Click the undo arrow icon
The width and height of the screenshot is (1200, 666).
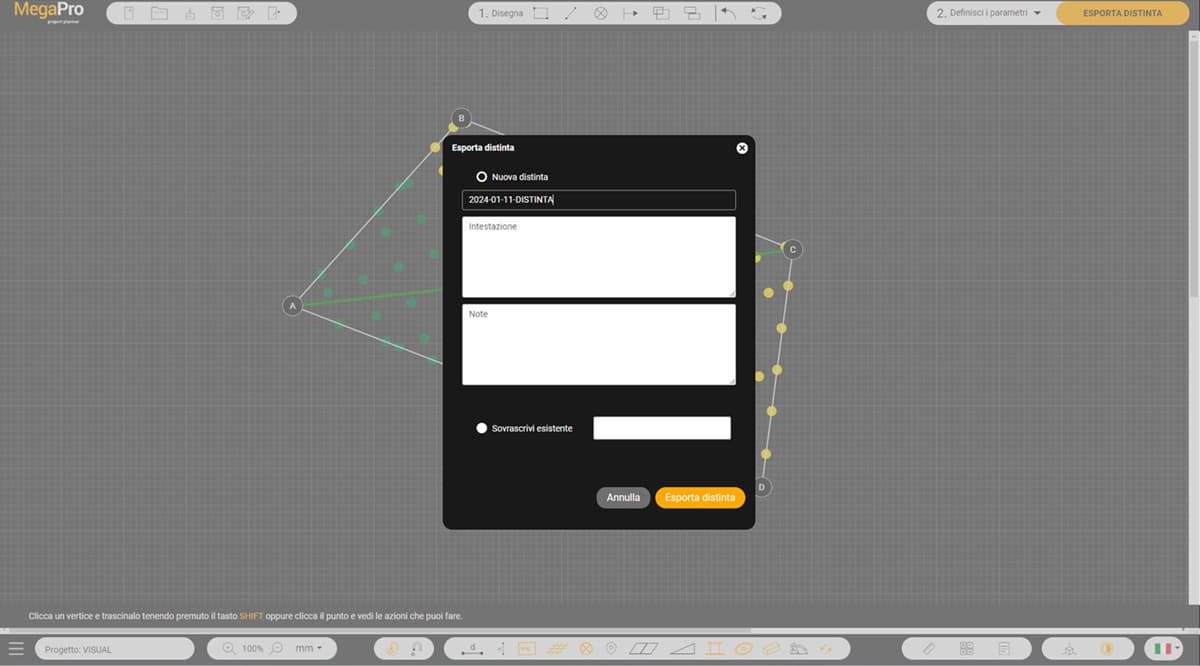point(728,14)
